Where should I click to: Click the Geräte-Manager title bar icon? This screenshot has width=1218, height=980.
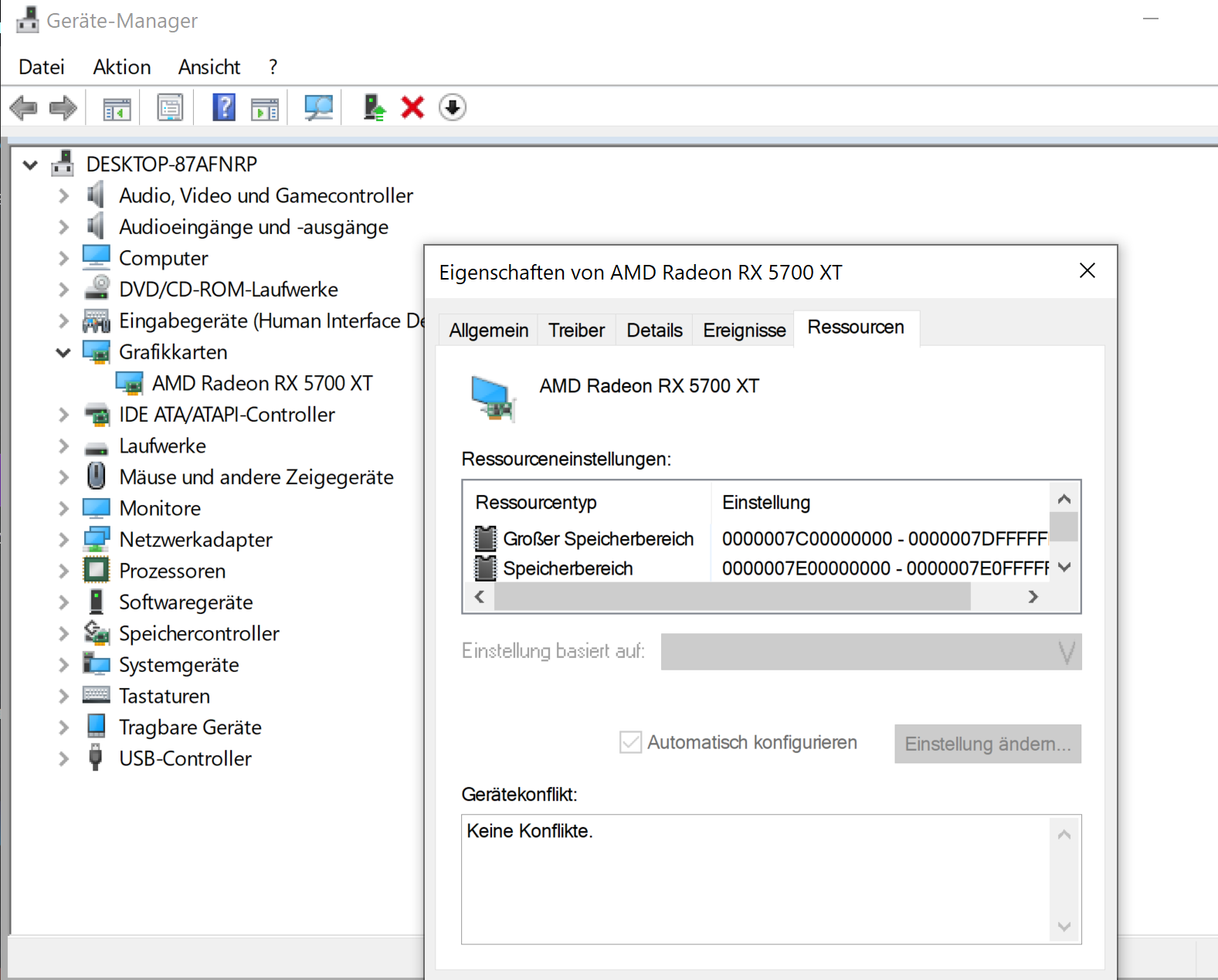27,20
